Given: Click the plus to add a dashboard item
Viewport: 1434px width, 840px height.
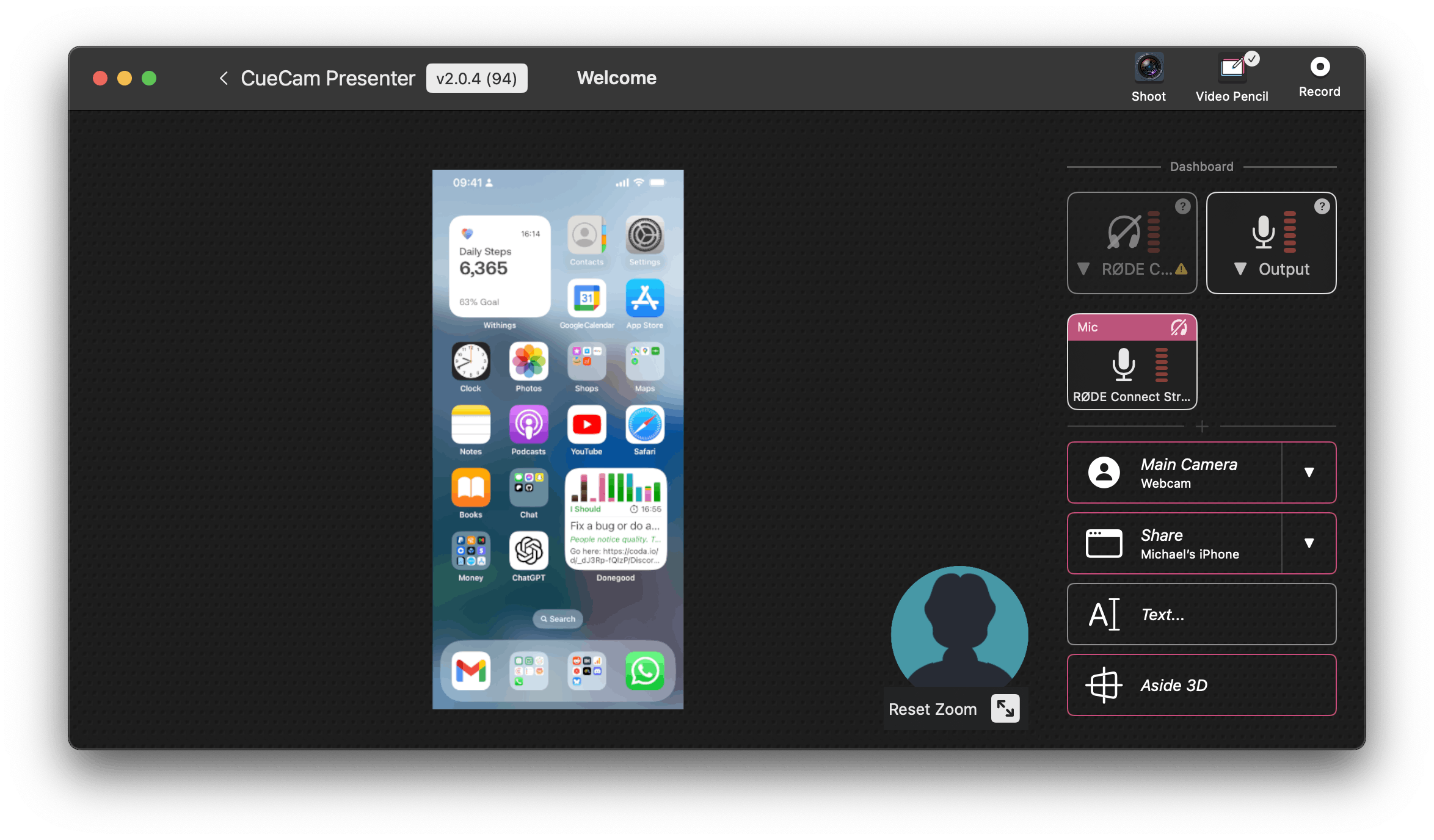Looking at the screenshot, I should click(1201, 427).
